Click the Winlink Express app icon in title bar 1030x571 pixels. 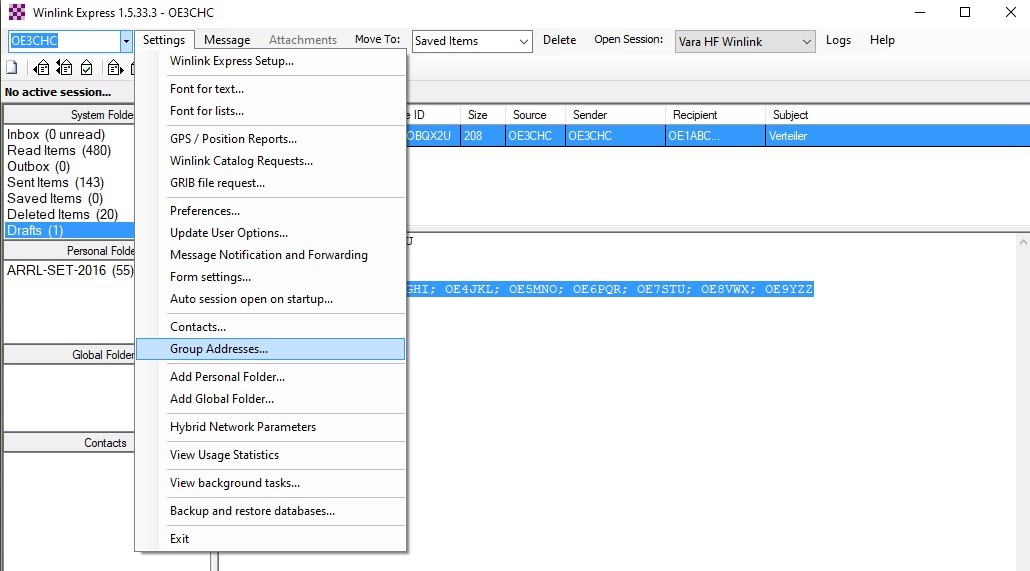[x=16, y=12]
